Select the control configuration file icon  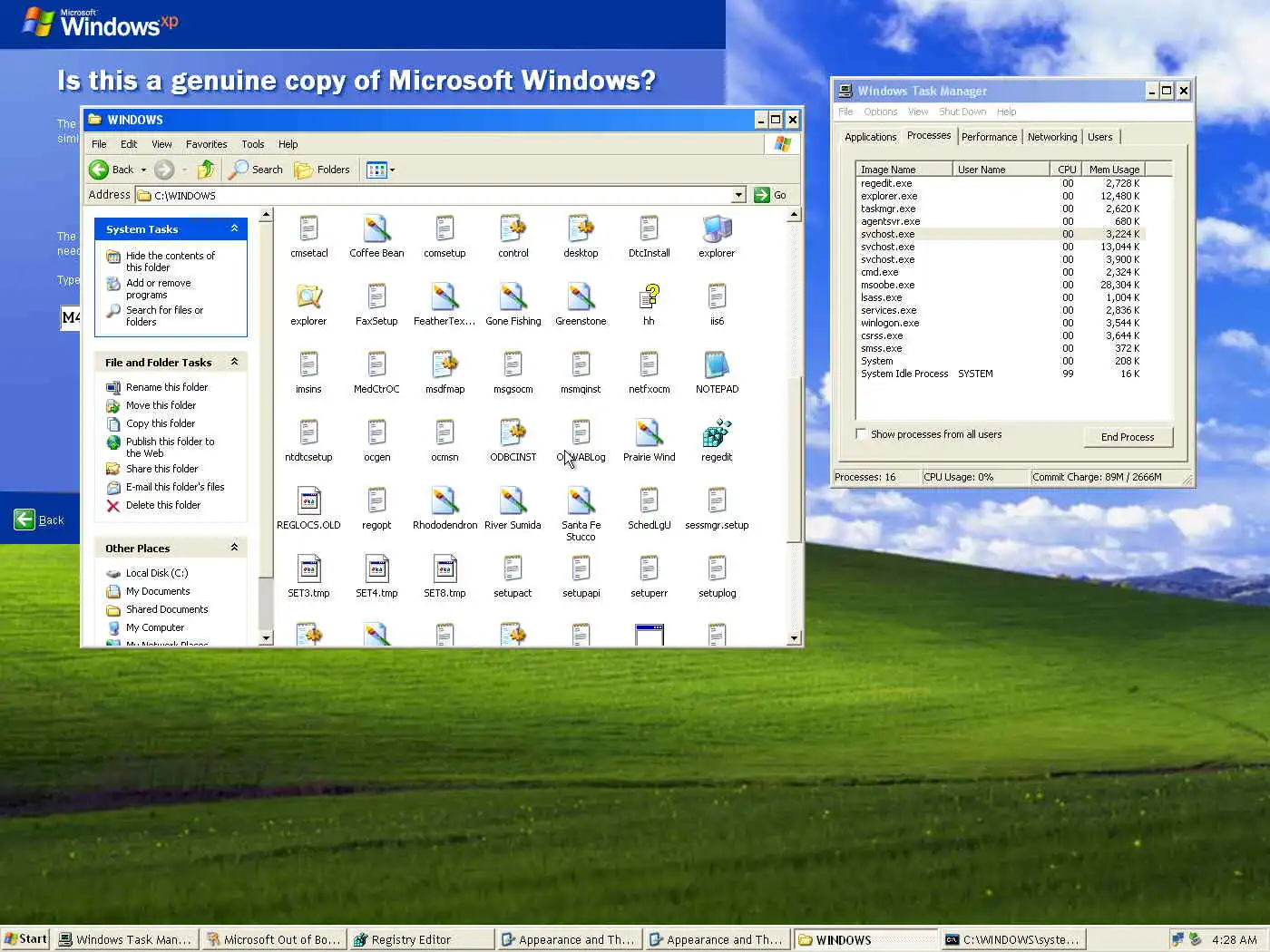513,228
